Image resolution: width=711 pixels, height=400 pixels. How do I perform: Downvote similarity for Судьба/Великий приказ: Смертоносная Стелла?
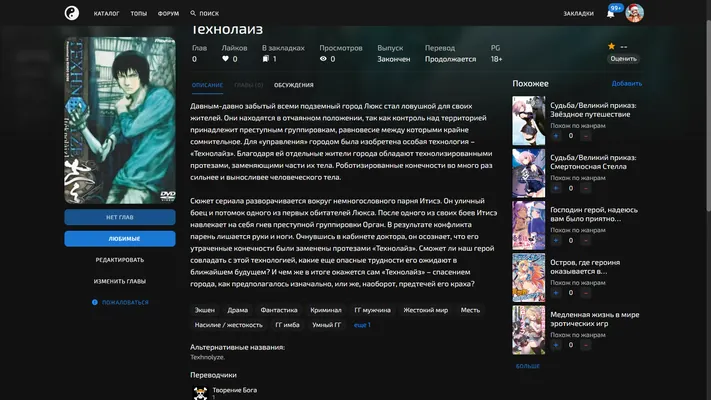586,188
